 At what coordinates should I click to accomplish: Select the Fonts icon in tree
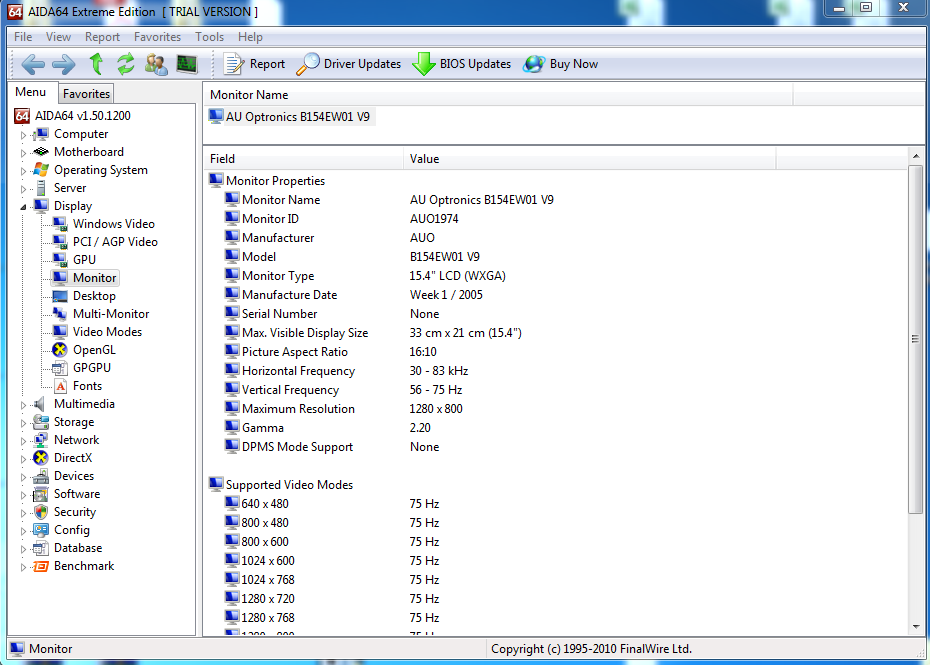60,386
